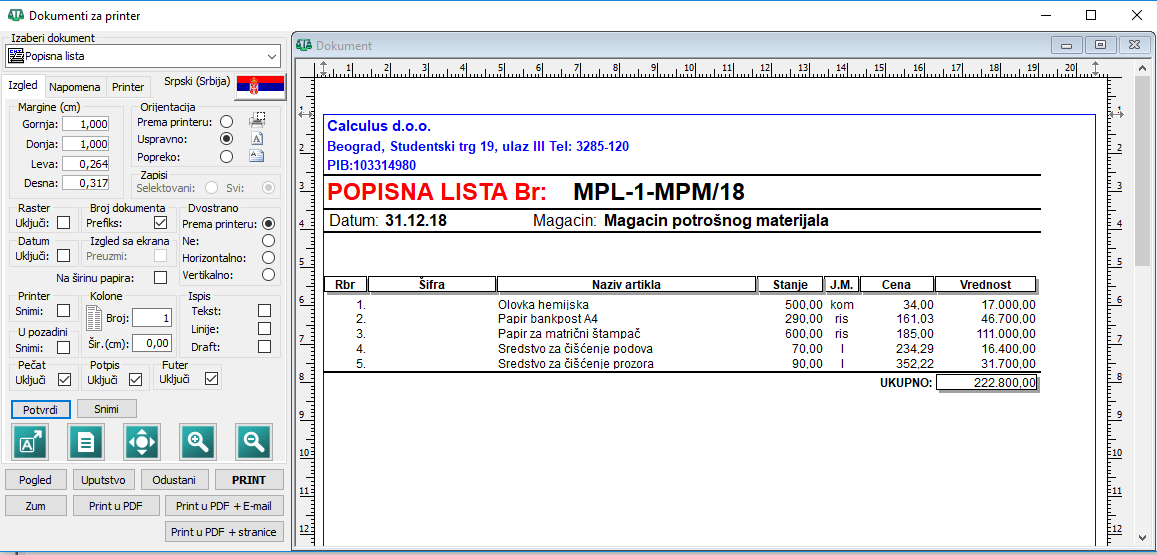The image size is (1157, 555).
Task: Click the Potvrdi button
Action: tap(41, 409)
